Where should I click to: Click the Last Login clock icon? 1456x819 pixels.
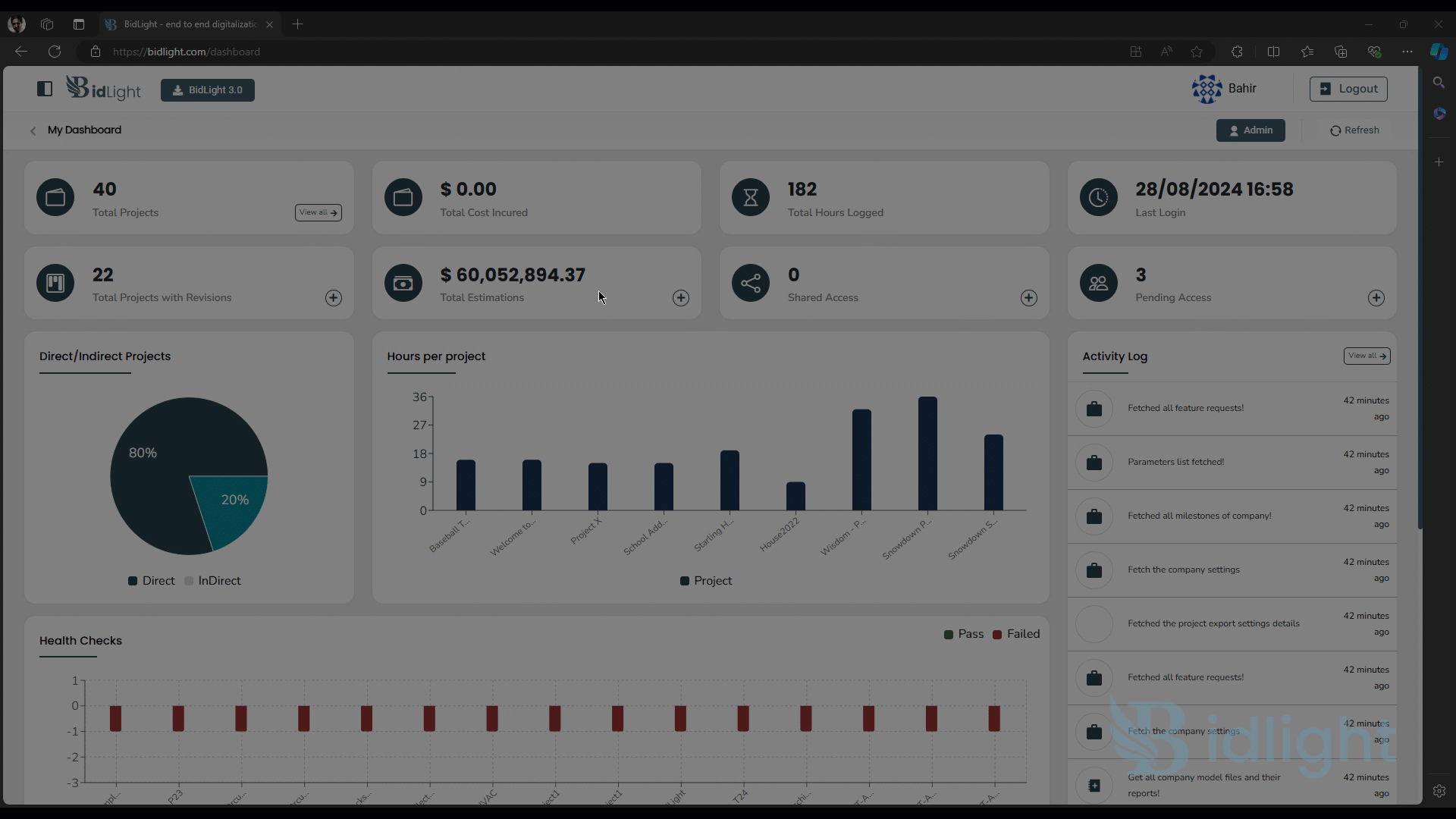1098,197
